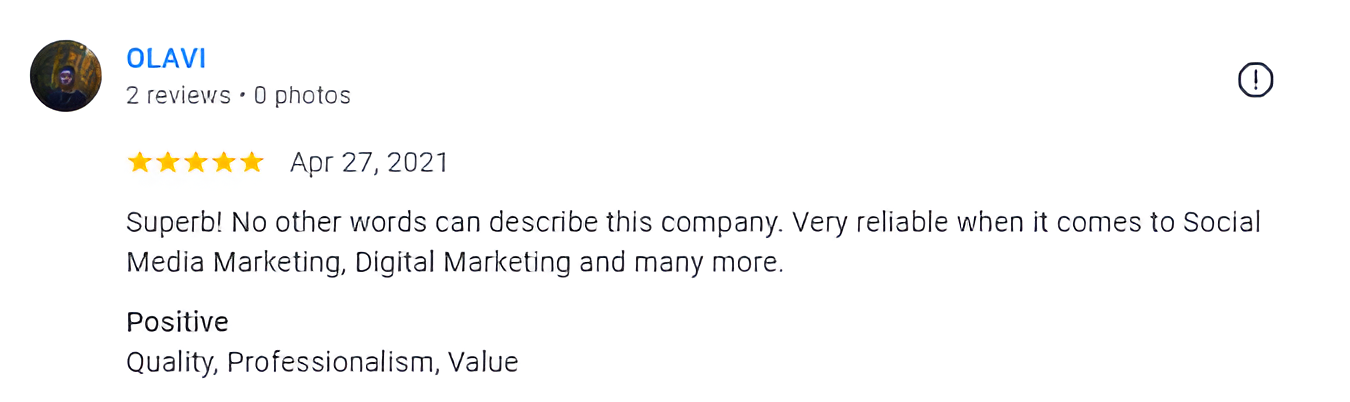Click 'and many more.' ending the review
The width and height of the screenshot is (1350, 402).
click(681, 263)
